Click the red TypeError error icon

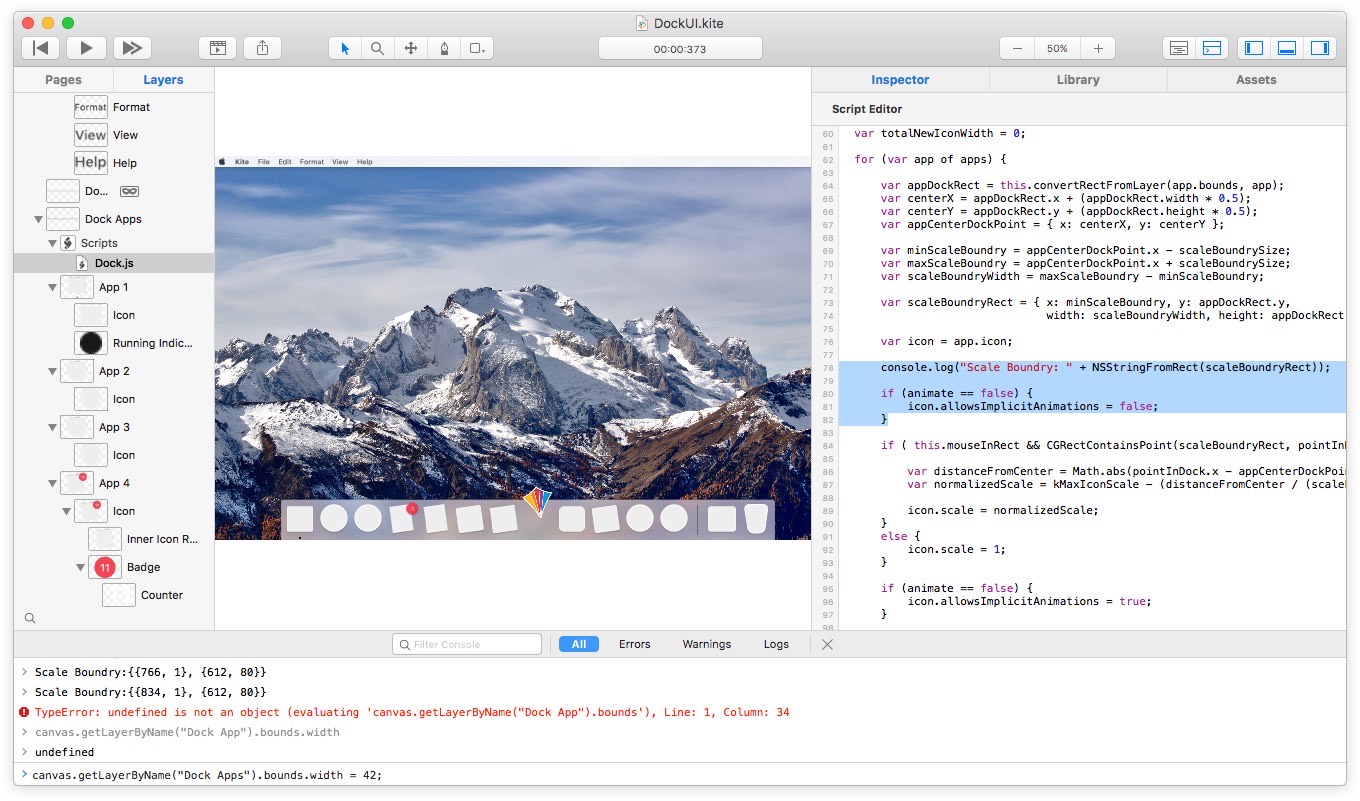24,712
